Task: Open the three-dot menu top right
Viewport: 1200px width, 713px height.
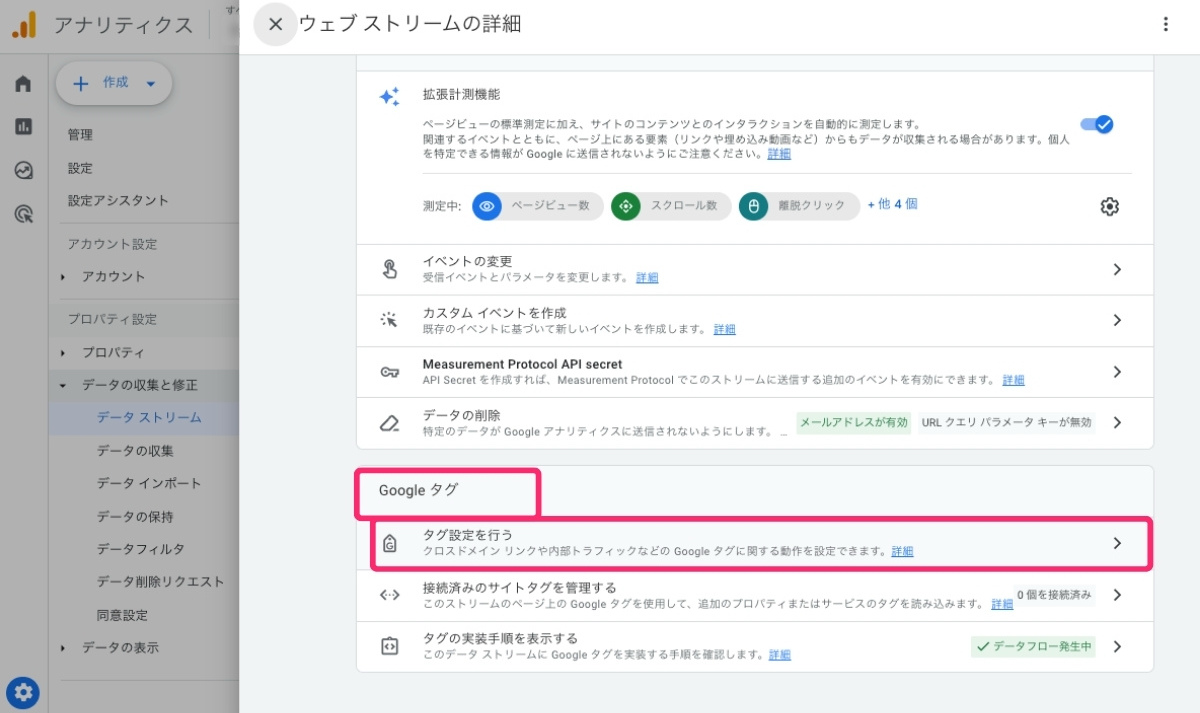Action: tap(1166, 24)
